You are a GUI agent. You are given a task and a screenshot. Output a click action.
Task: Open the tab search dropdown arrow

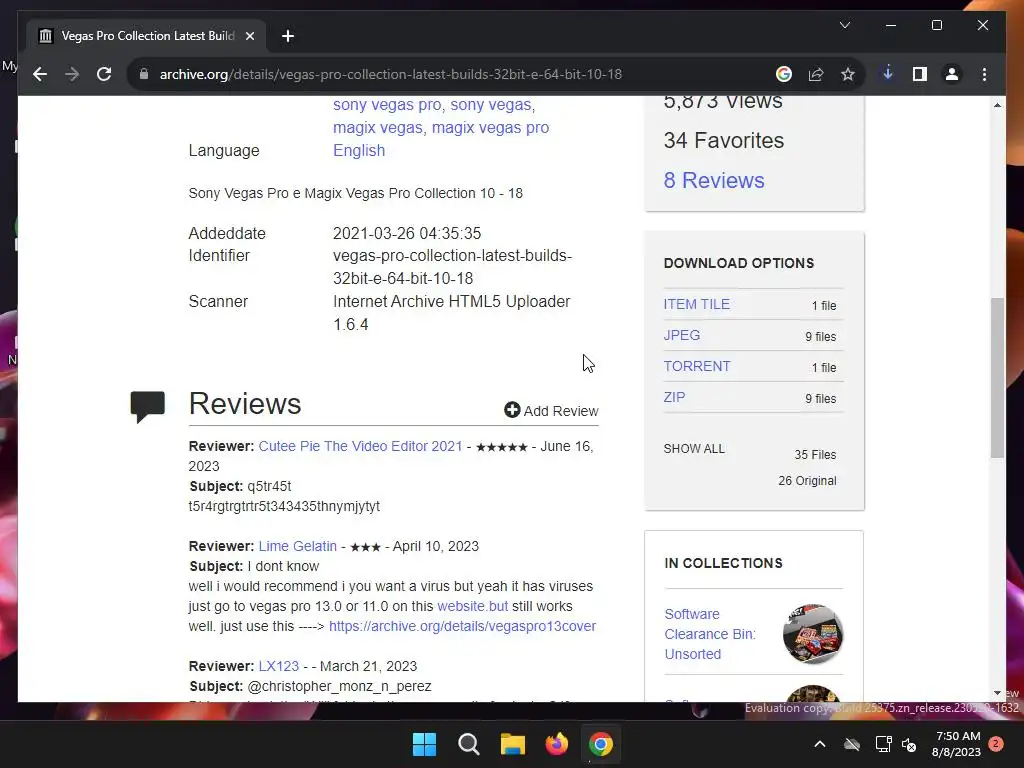[x=844, y=25]
